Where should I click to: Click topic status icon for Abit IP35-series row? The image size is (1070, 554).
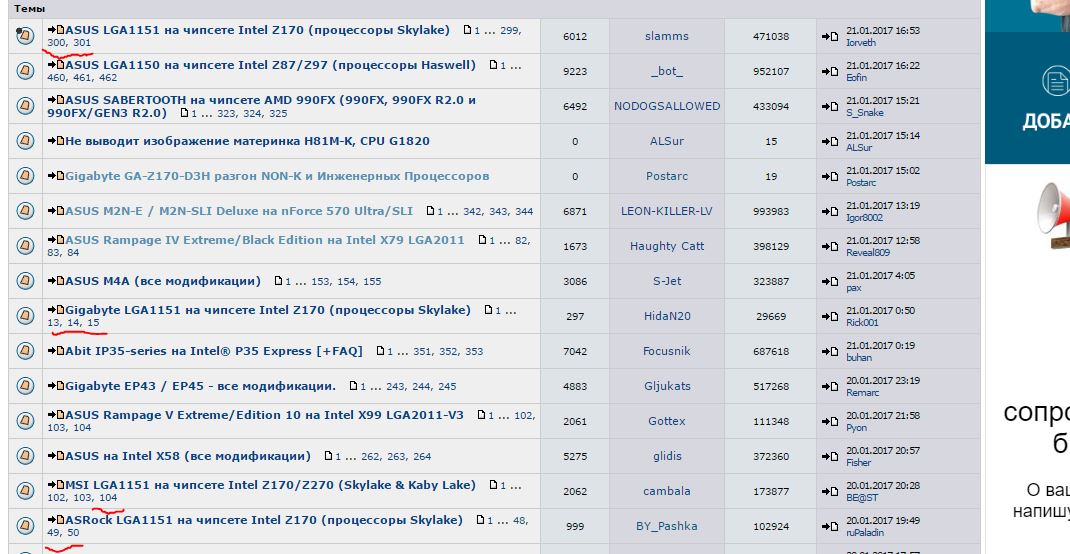25,351
